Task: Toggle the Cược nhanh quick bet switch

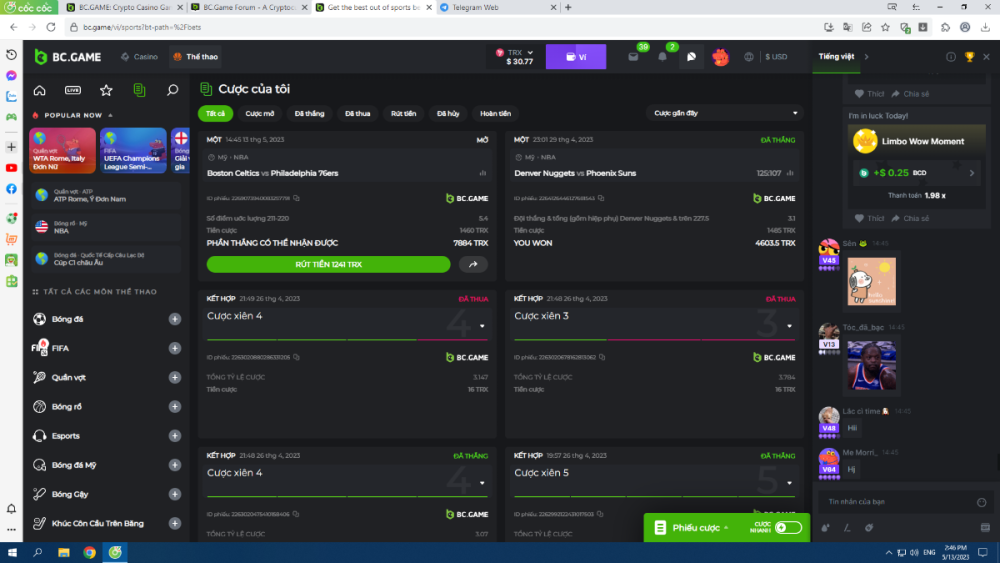Action: (788, 527)
